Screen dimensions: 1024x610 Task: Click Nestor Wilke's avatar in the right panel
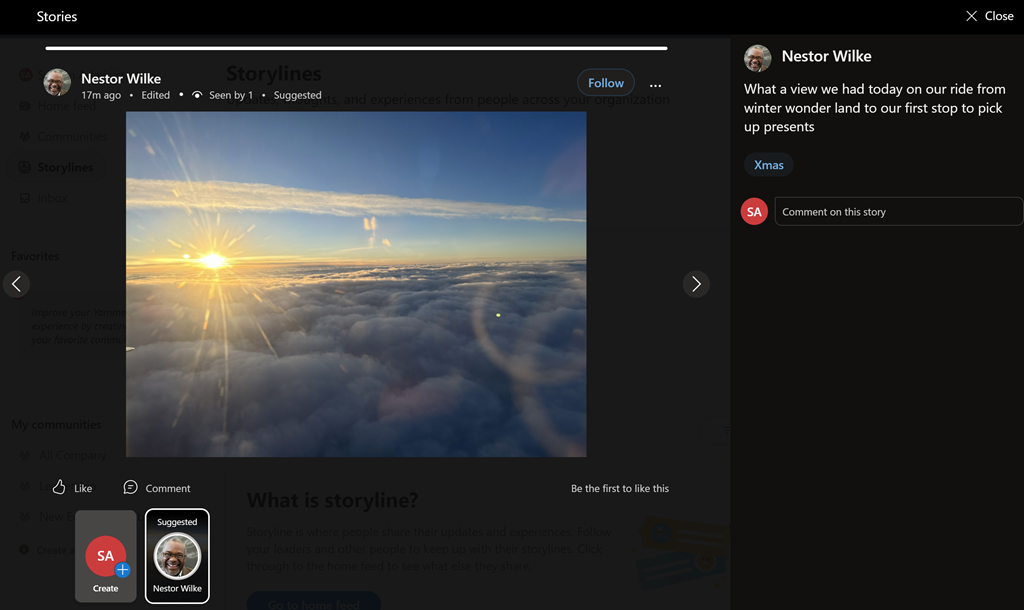click(758, 58)
